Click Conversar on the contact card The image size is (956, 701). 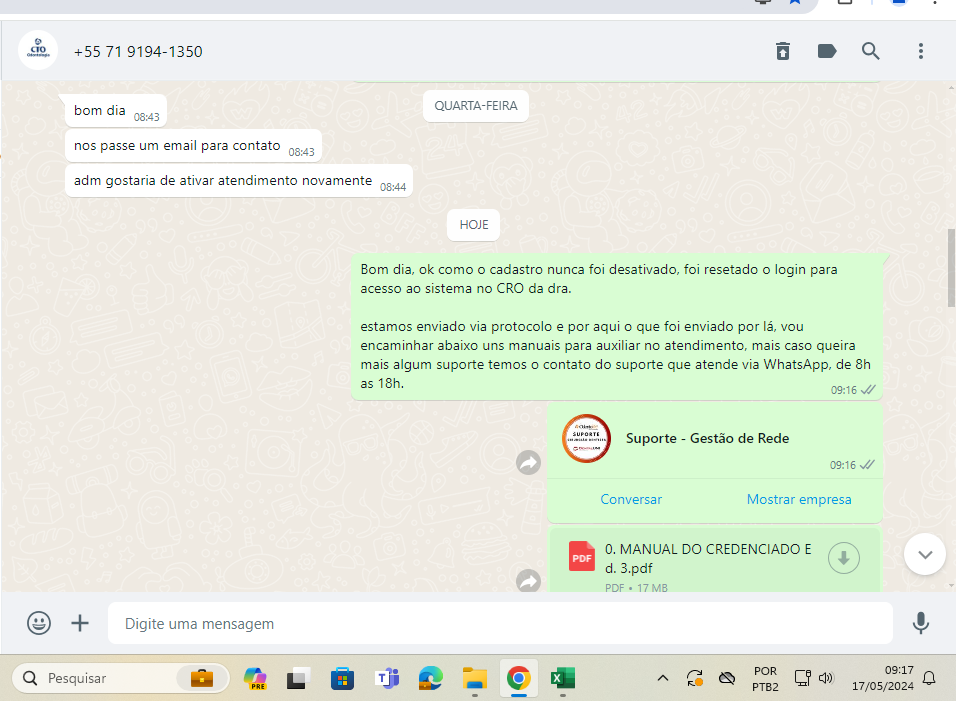[631, 499]
